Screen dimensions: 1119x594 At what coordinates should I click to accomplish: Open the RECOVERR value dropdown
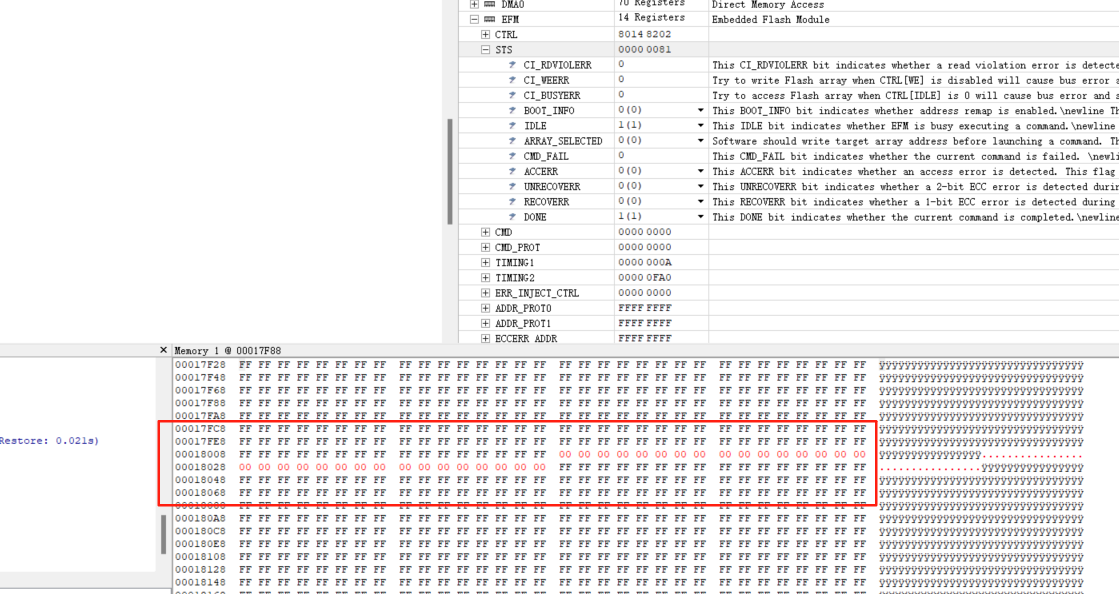[x=700, y=202]
